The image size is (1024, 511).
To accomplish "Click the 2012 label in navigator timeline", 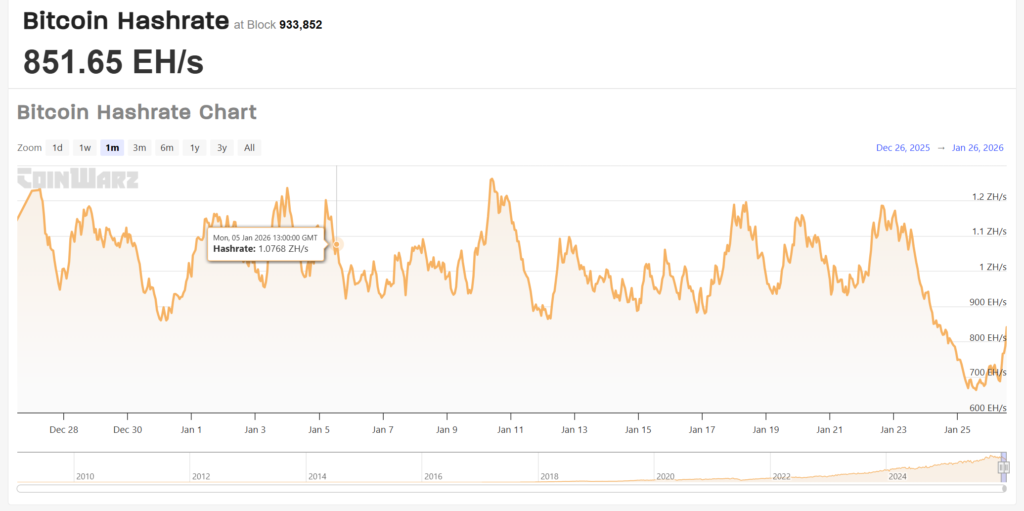I will [x=200, y=477].
